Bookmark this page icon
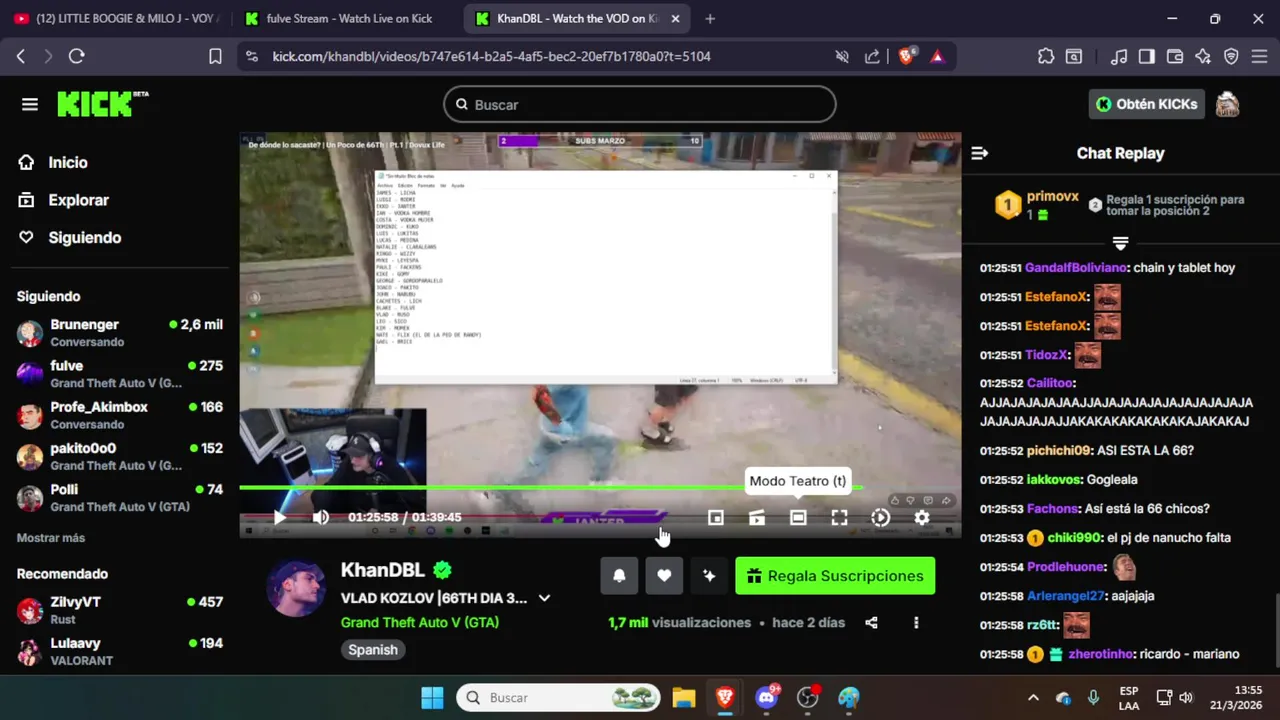Image resolution: width=1280 pixels, height=720 pixels. [215, 57]
